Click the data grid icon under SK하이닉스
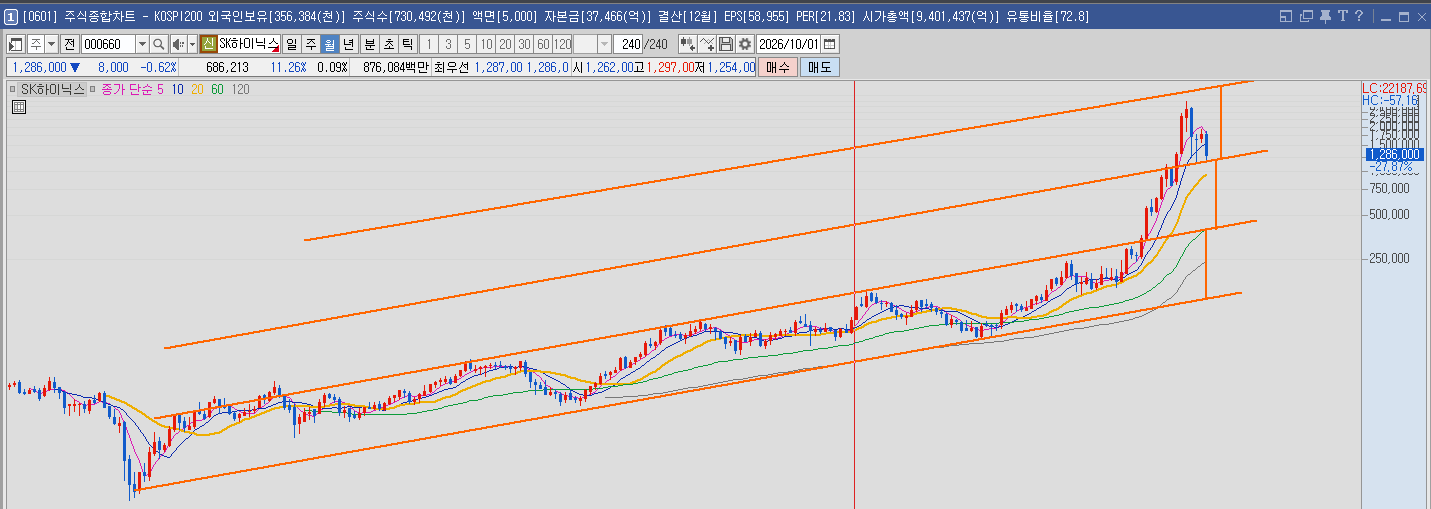 tap(18, 108)
